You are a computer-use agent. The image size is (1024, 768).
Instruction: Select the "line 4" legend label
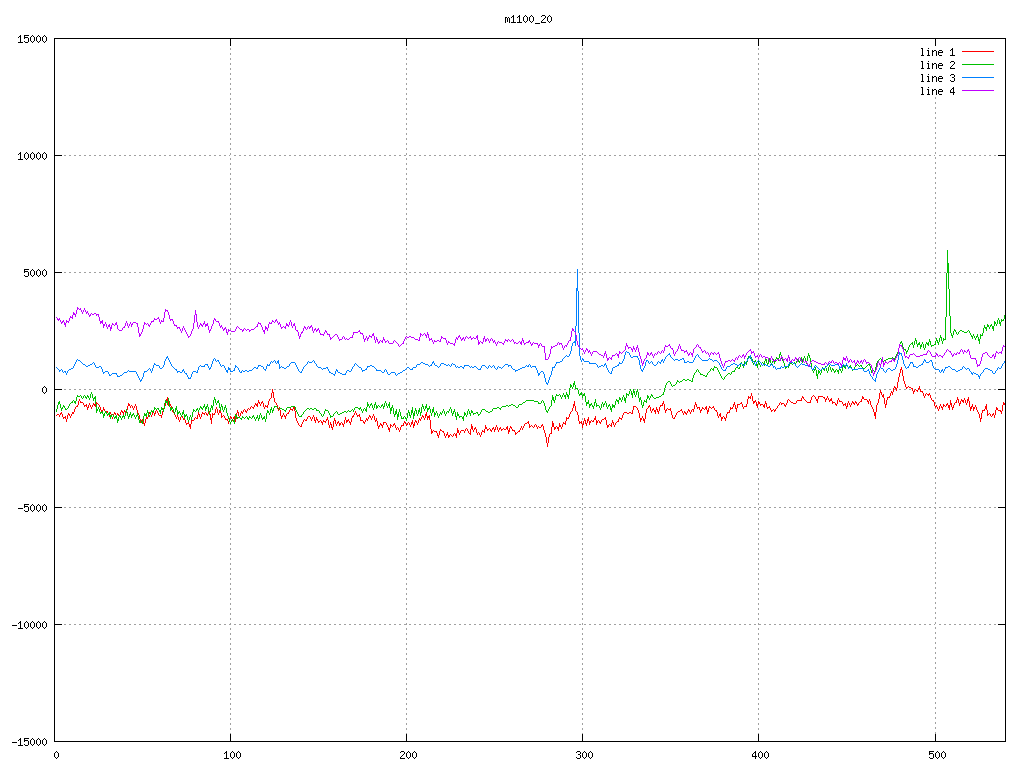click(x=937, y=91)
